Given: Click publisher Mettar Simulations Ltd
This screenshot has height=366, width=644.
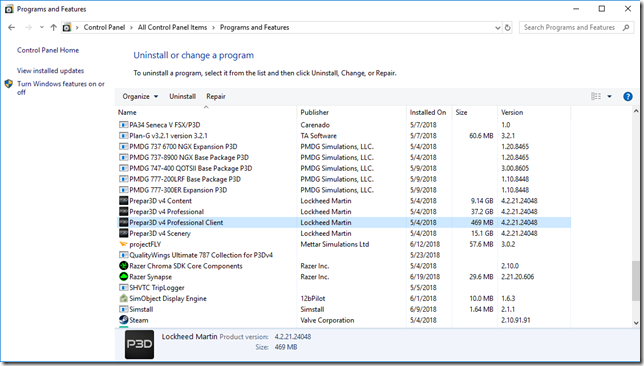Looking at the screenshot, I should coord(335,244).
